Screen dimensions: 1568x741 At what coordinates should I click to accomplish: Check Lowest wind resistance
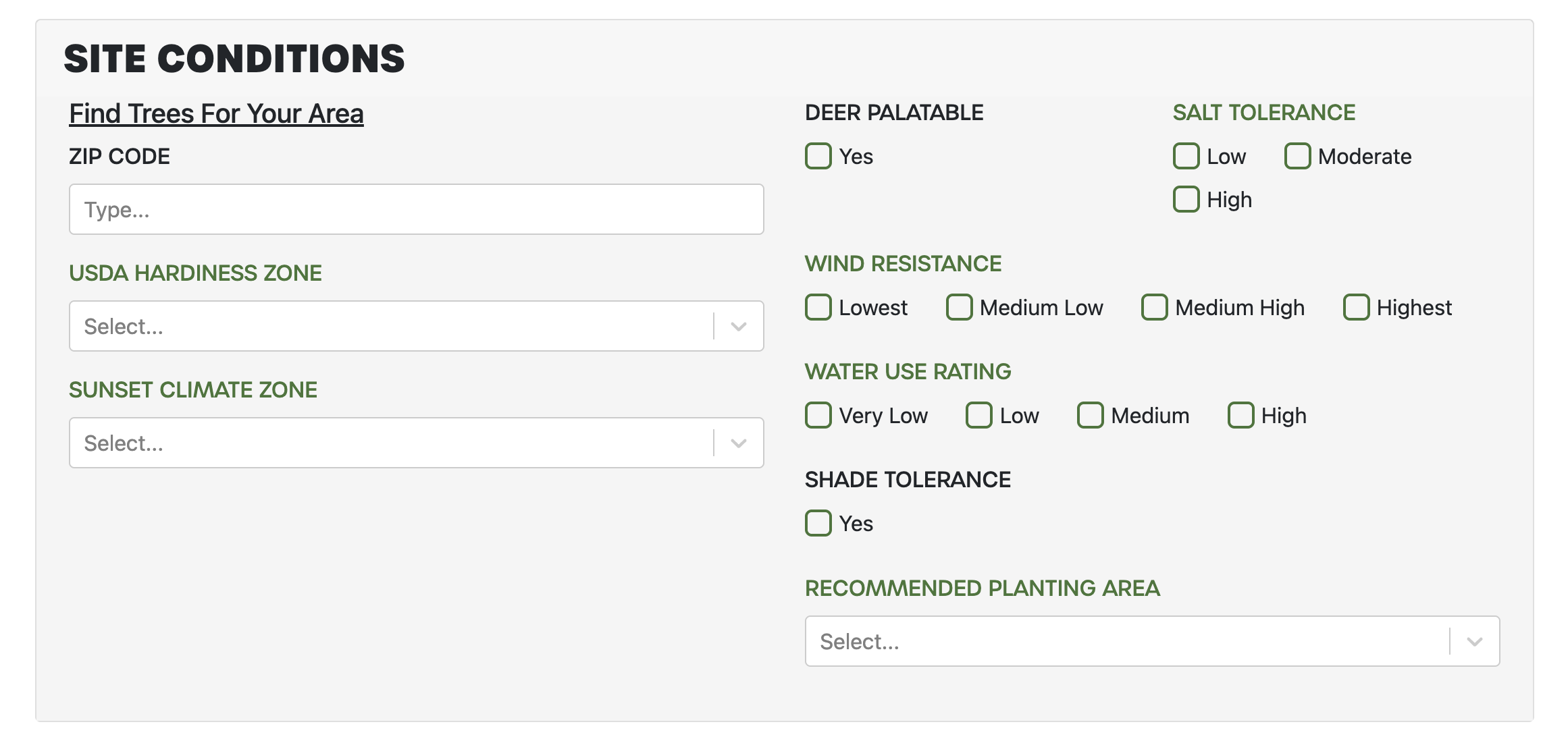[818, 308]
